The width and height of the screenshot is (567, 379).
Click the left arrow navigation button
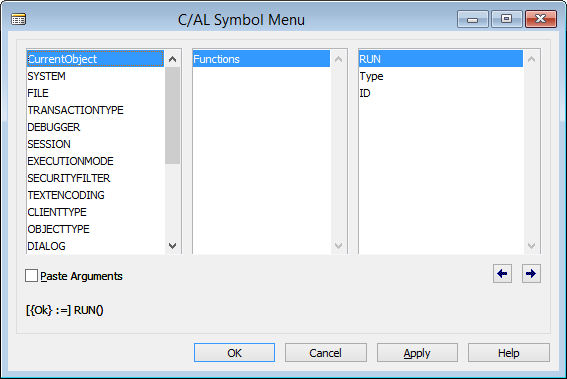point(502,274)
